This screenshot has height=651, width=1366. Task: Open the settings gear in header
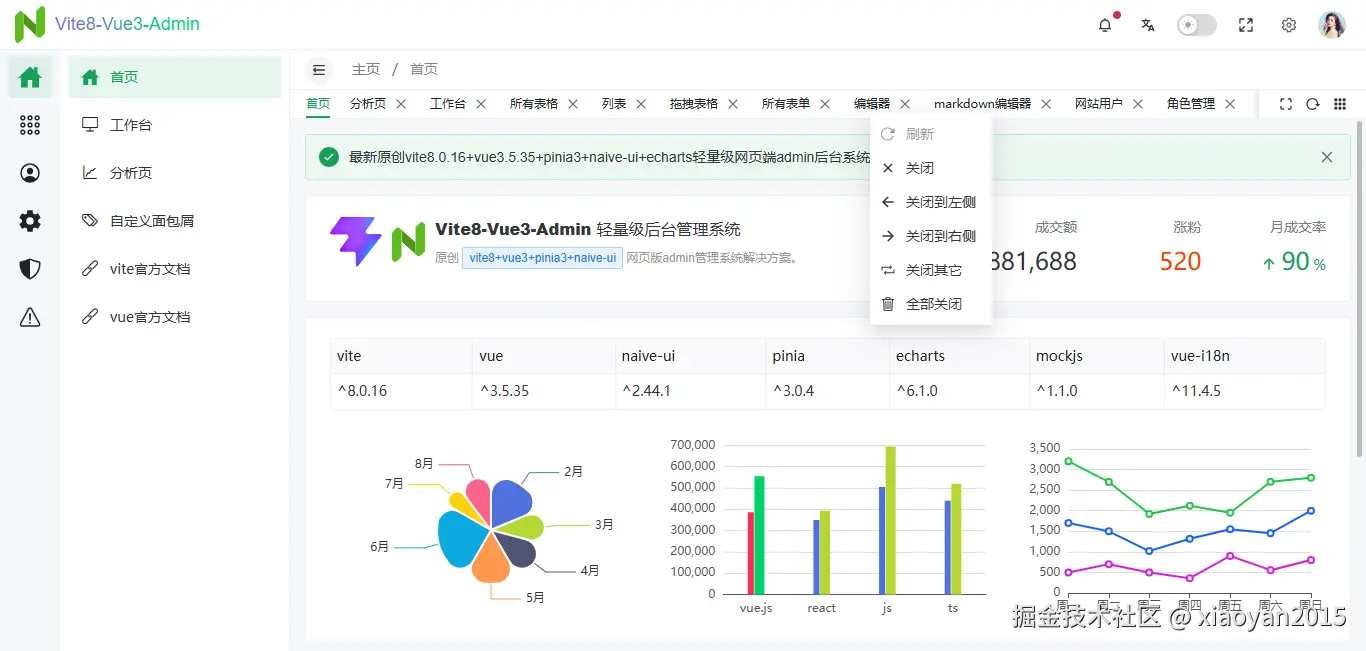pyautogui.click(x=1289, y=25)
